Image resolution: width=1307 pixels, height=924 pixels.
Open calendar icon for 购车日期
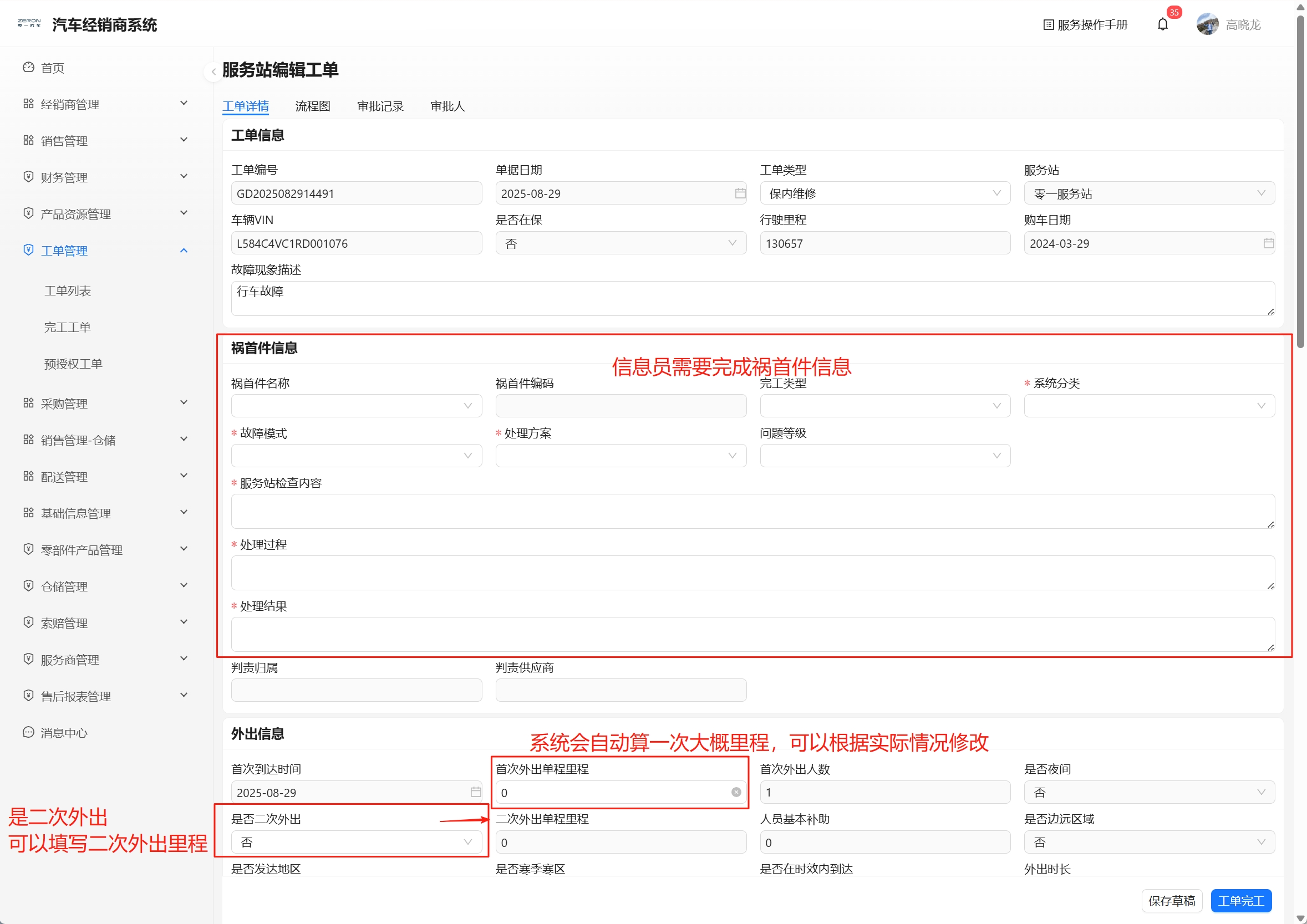[x=1269, y=243]
